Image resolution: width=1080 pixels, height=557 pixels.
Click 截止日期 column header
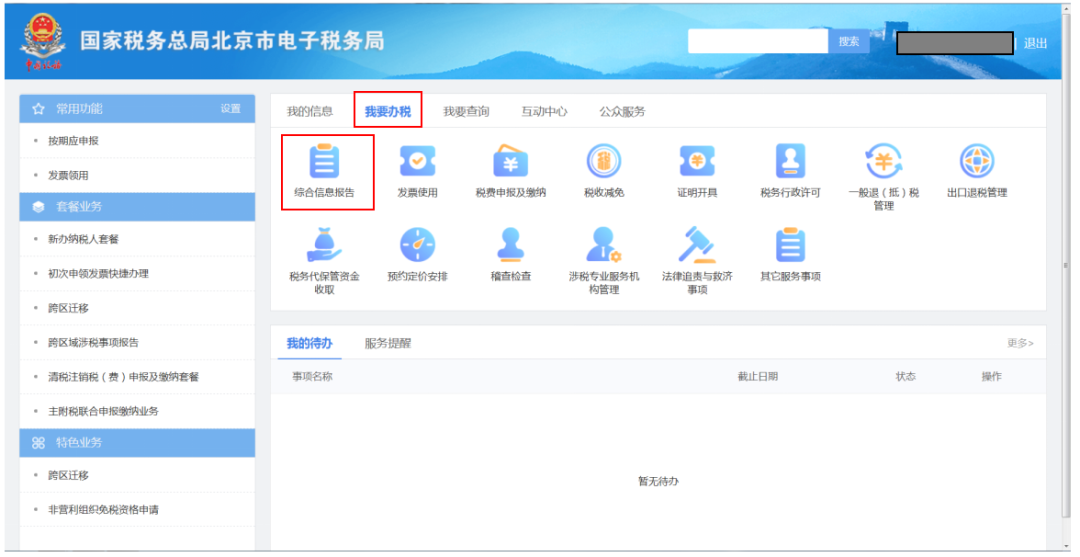pyautogui.click(x=758, y=376)
